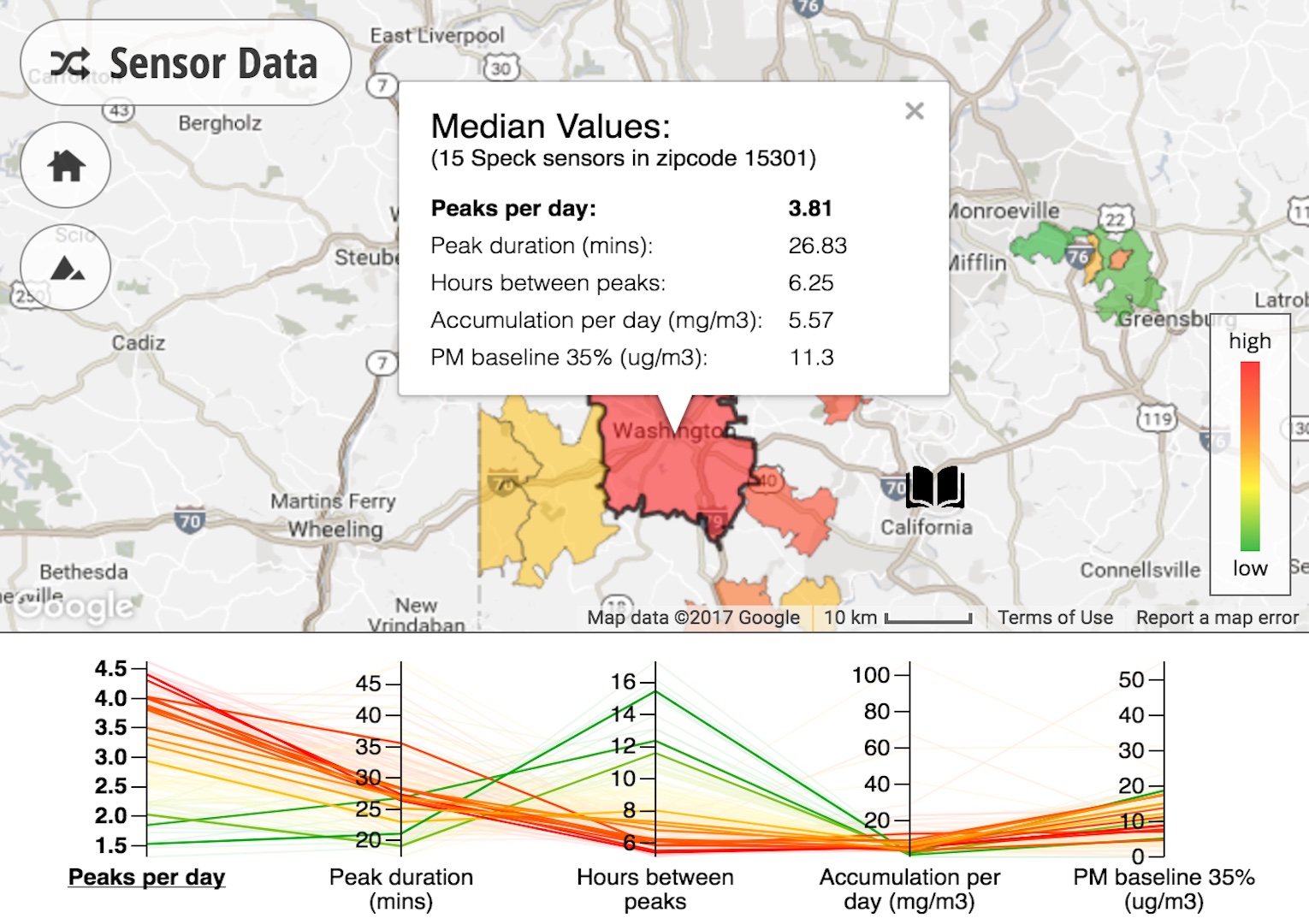Click the terrain mountain icon button
The image size is (1309, 924).
point(66,268)
